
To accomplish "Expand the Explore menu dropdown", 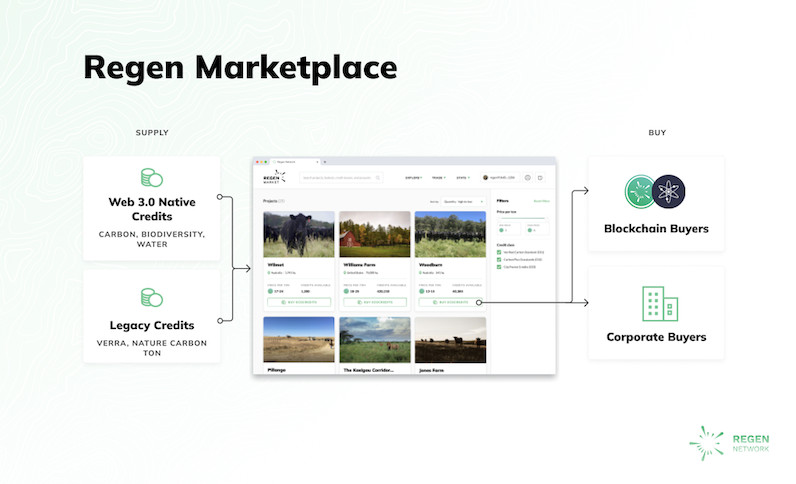I will click(413, 177).
